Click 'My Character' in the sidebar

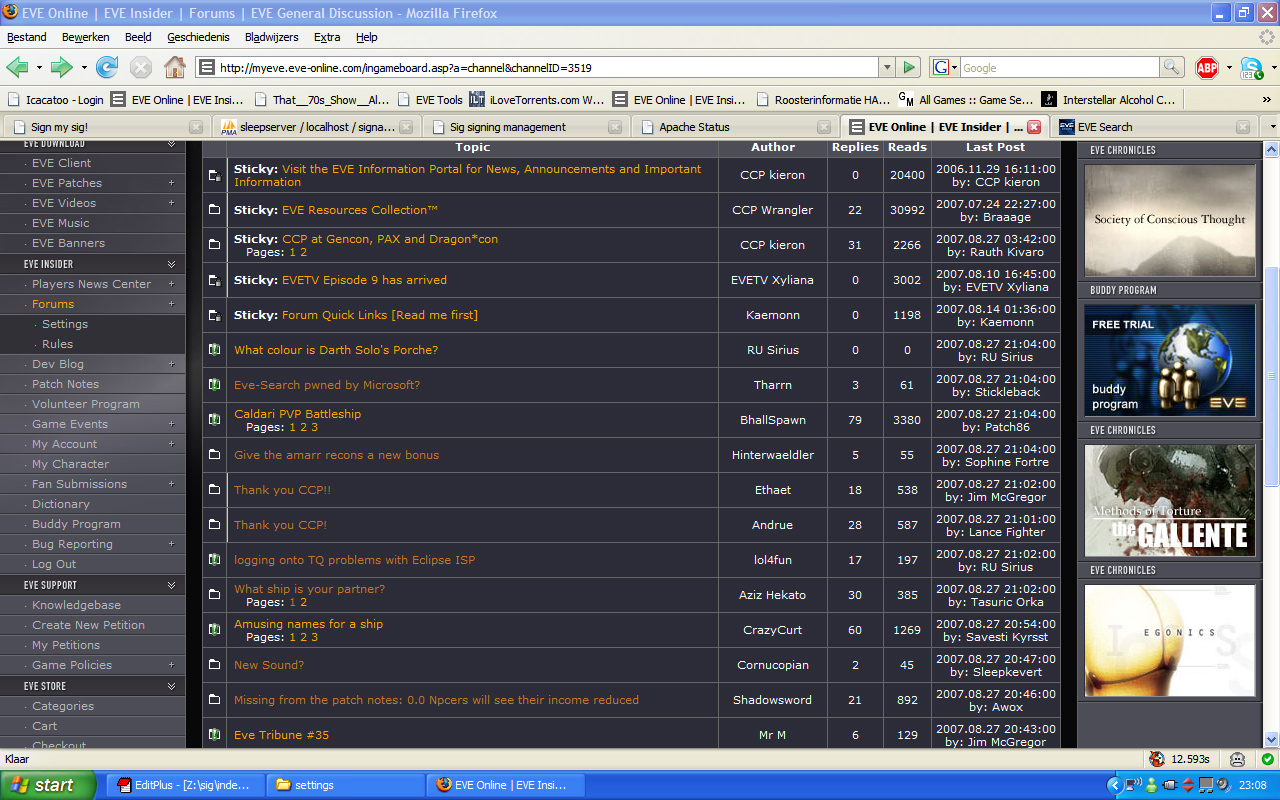coord(70,464)
